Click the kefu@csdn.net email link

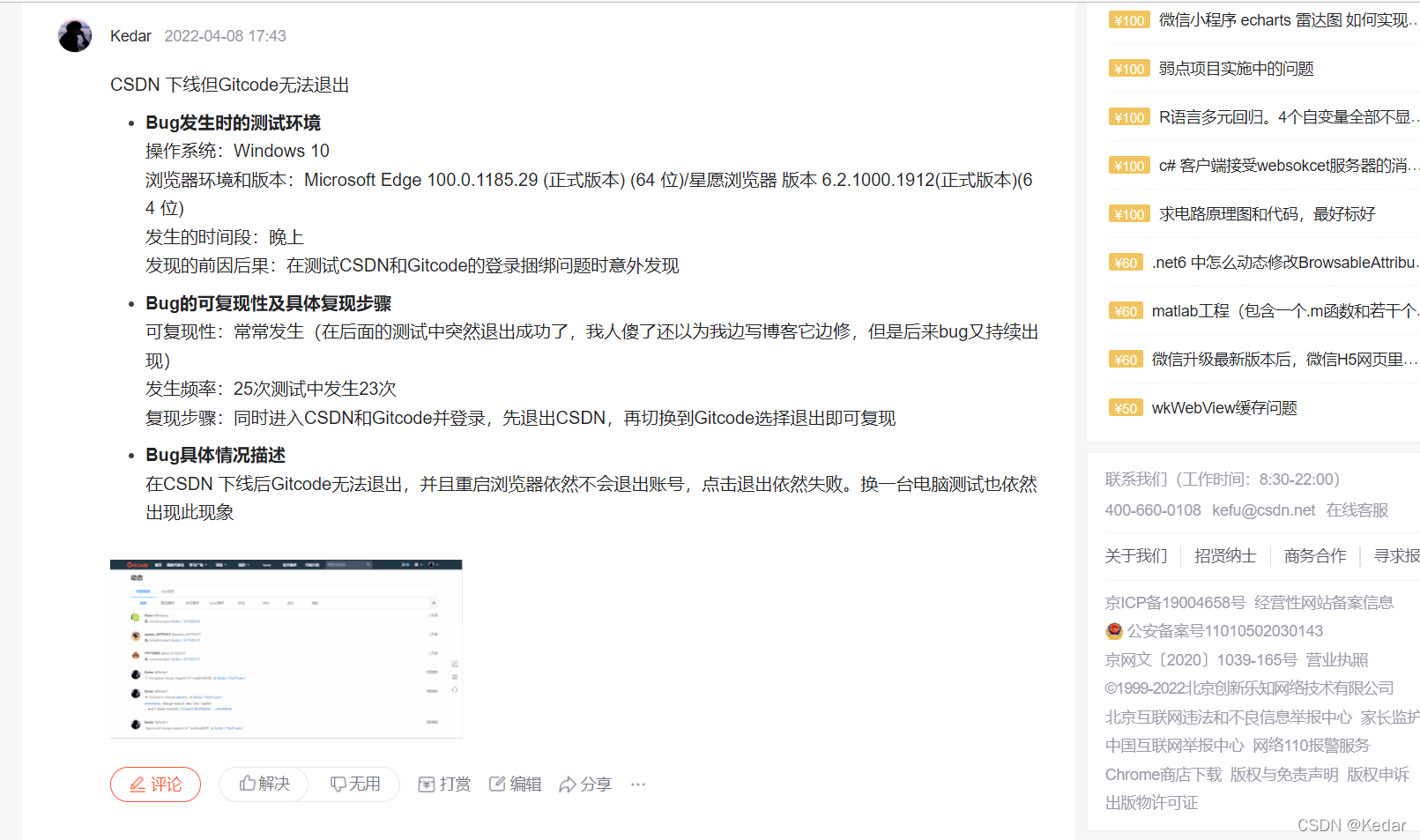point(1264,509)
